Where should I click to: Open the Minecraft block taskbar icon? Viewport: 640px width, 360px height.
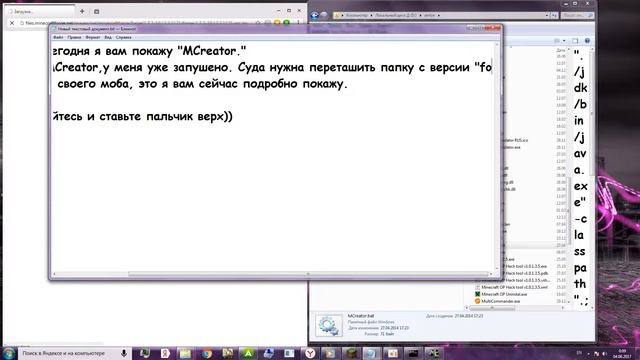pos(350,353)
